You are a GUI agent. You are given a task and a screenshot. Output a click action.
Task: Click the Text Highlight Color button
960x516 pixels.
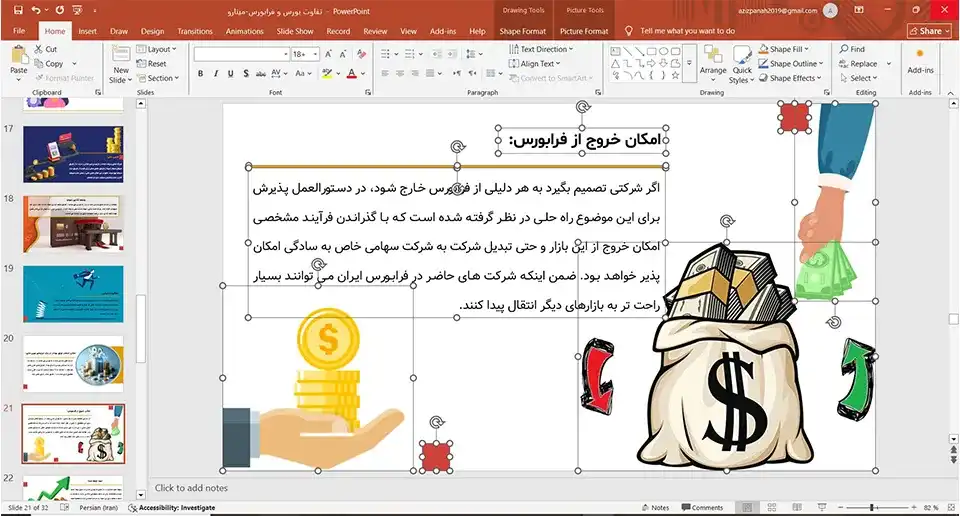pyautogui.click(x=327, y=73)
